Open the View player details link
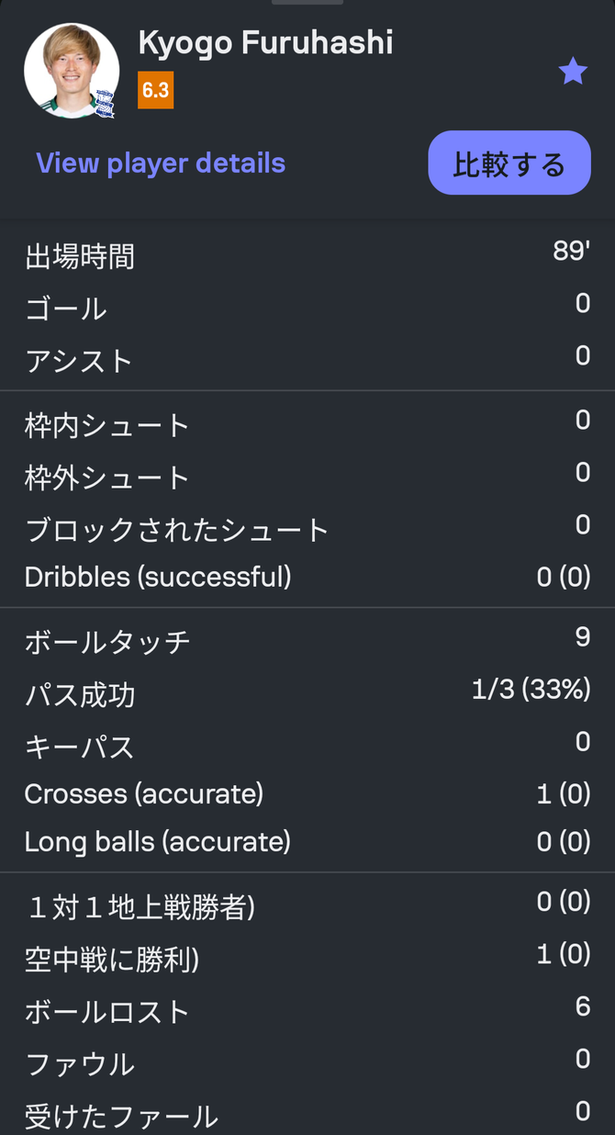 pyautogui.click(x=160, y=163)
